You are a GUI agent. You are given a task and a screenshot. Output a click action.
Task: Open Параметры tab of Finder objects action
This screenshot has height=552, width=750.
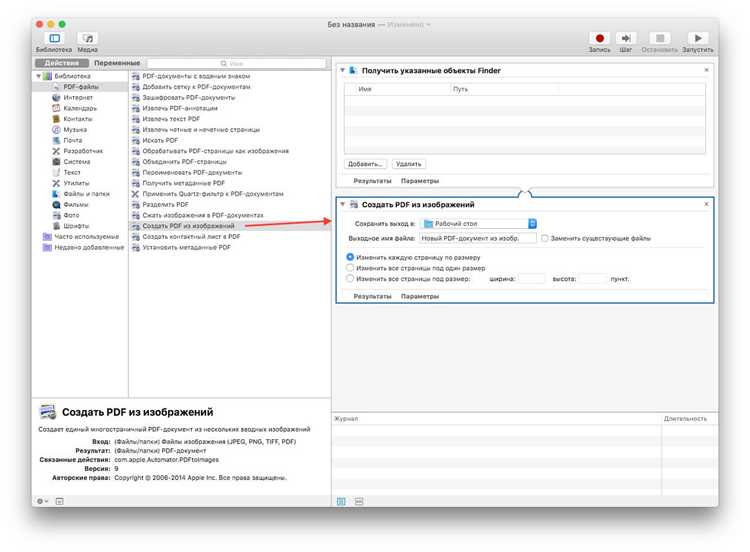[420, 181]
